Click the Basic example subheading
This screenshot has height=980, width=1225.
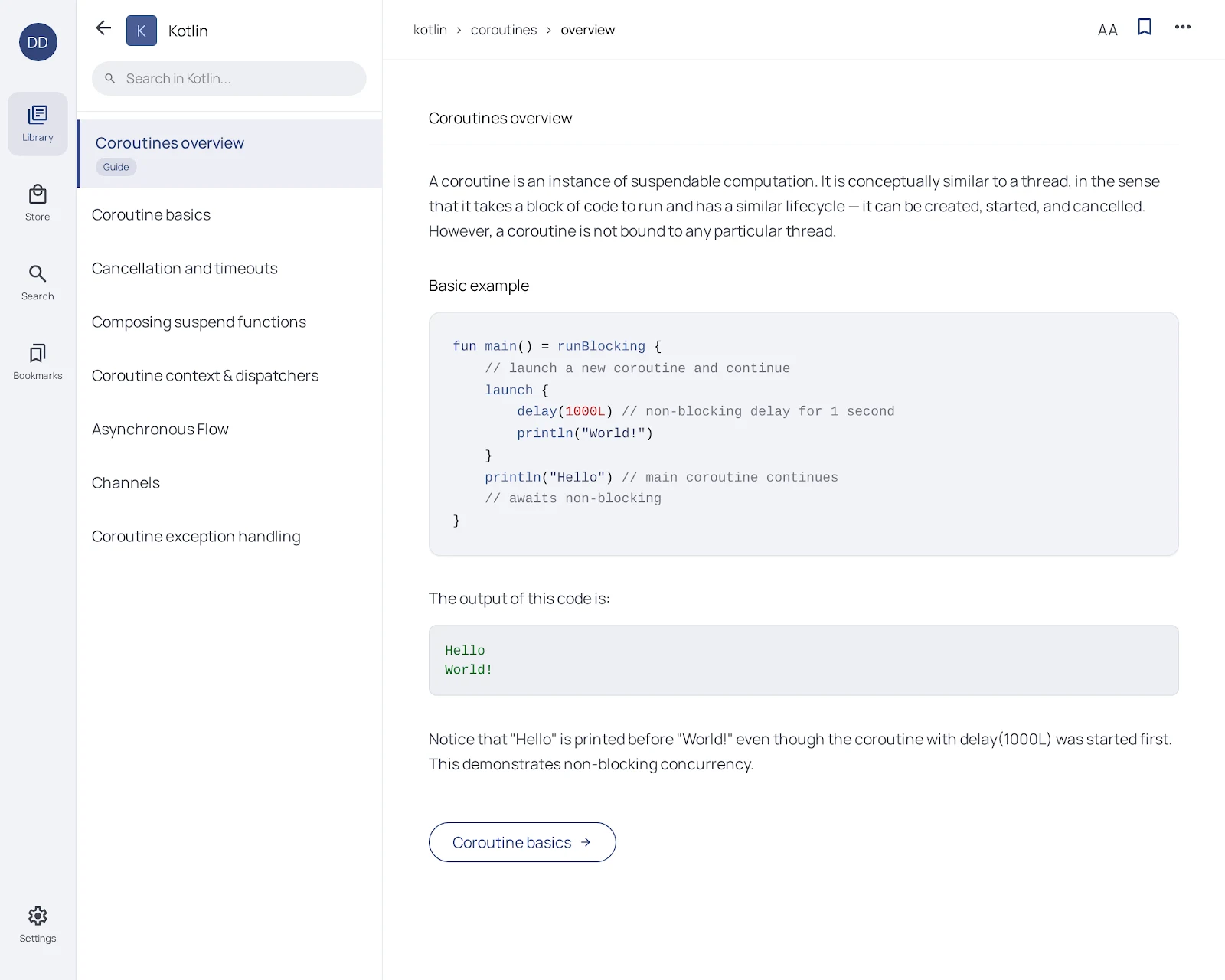tap(479, 286)
